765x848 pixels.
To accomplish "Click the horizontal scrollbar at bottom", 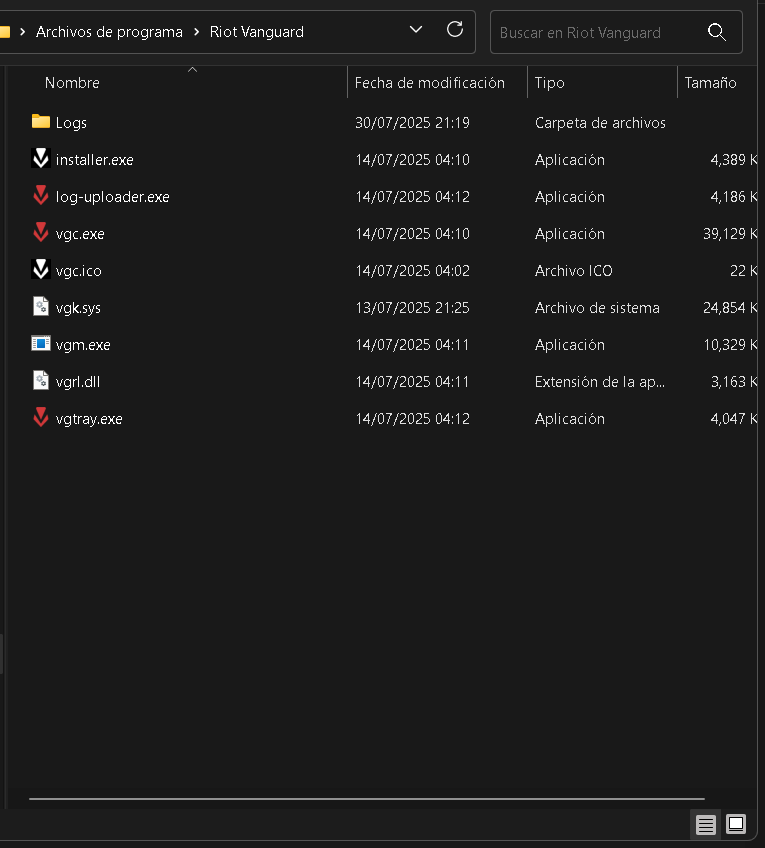I will click(x=367, y=798).
